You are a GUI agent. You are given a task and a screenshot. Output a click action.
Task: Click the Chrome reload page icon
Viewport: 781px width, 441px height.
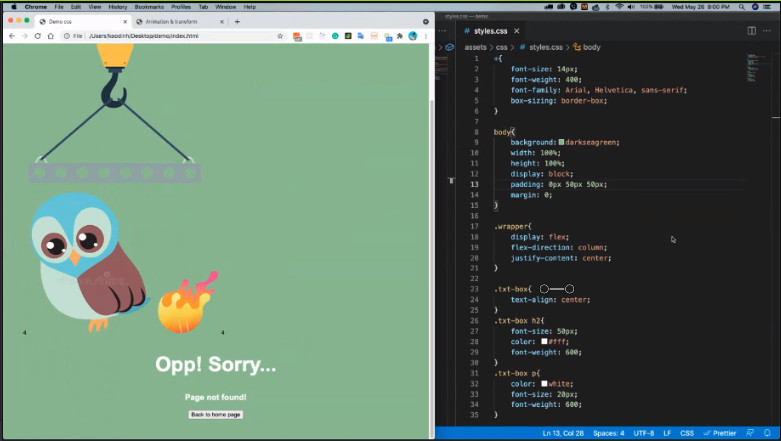click(37, 36)
